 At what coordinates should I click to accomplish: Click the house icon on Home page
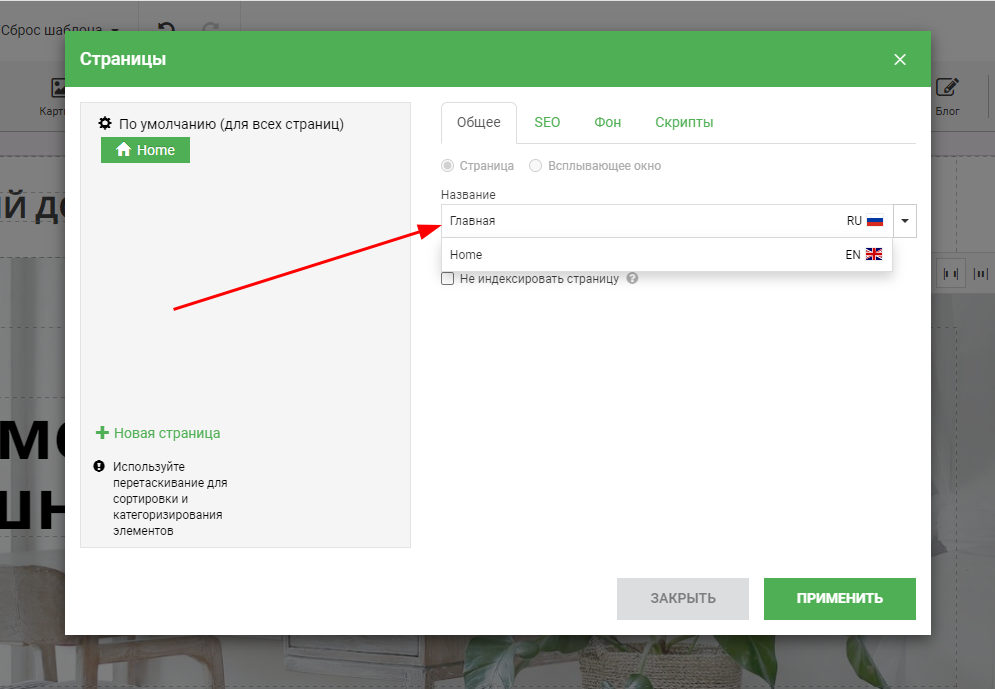click(124, 150)
